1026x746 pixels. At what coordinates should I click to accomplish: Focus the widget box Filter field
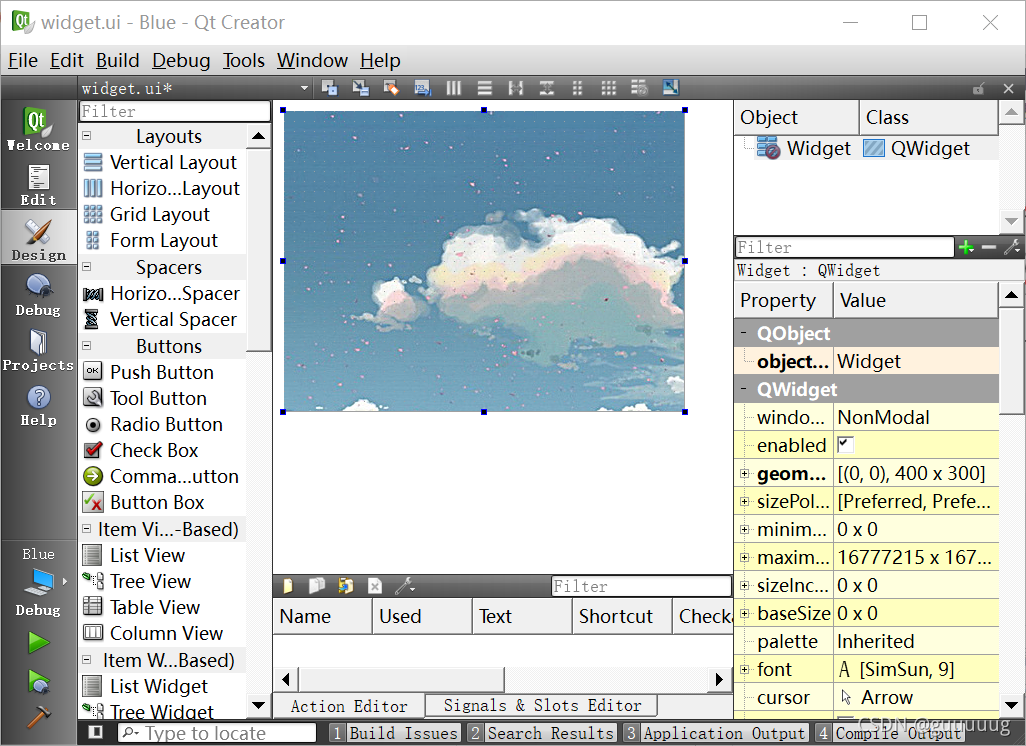(175, 111)
